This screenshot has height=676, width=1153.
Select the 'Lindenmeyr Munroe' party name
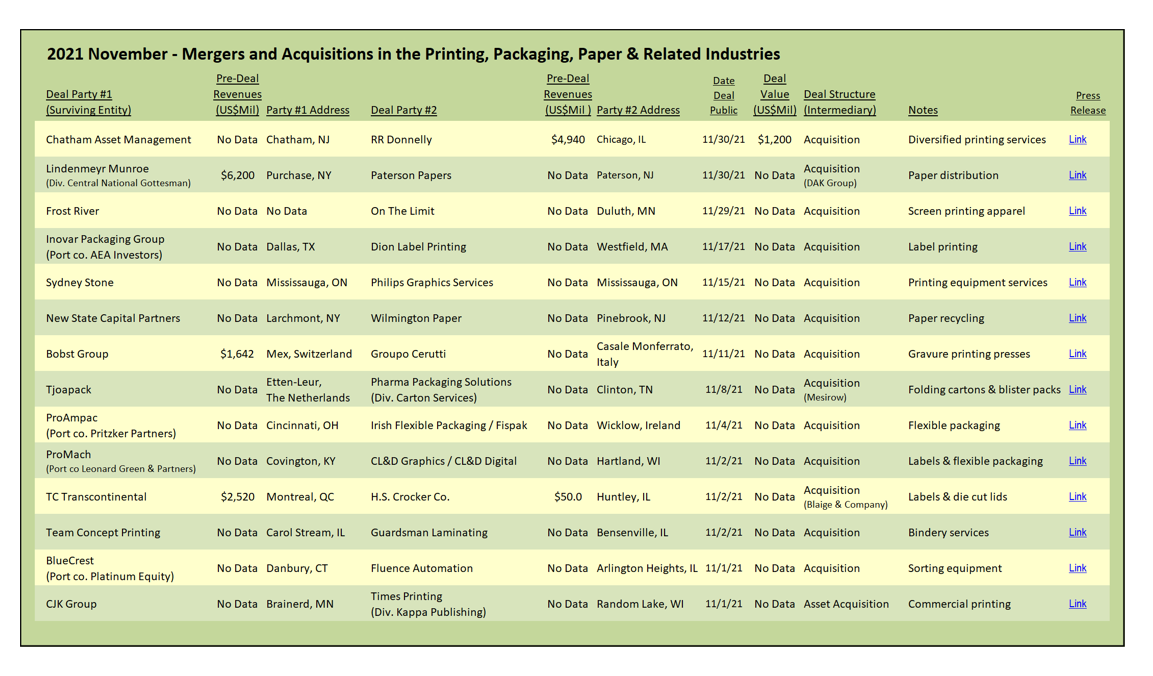pos(97,168)
